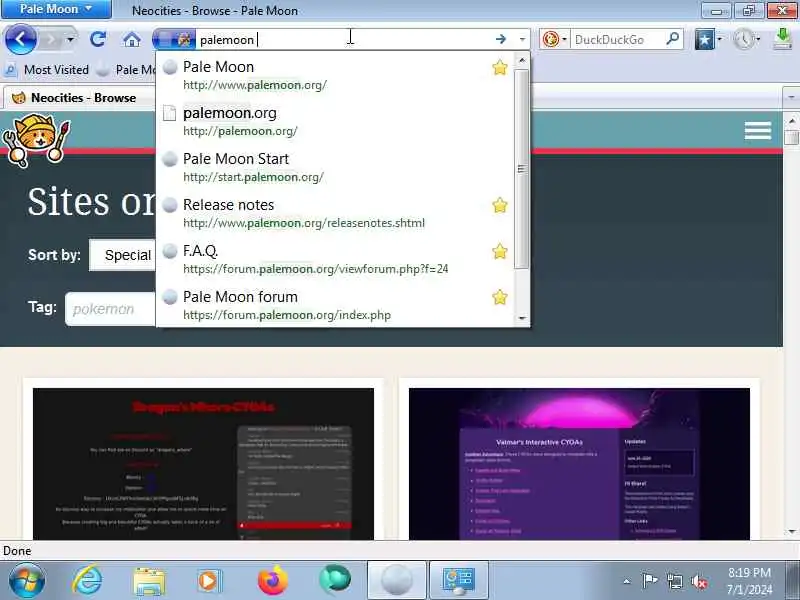Viewport: 800px width, 600px height.
Task: Select the palemoon.org suggestion
Action: pyautogui.click(x=335, y=121)
